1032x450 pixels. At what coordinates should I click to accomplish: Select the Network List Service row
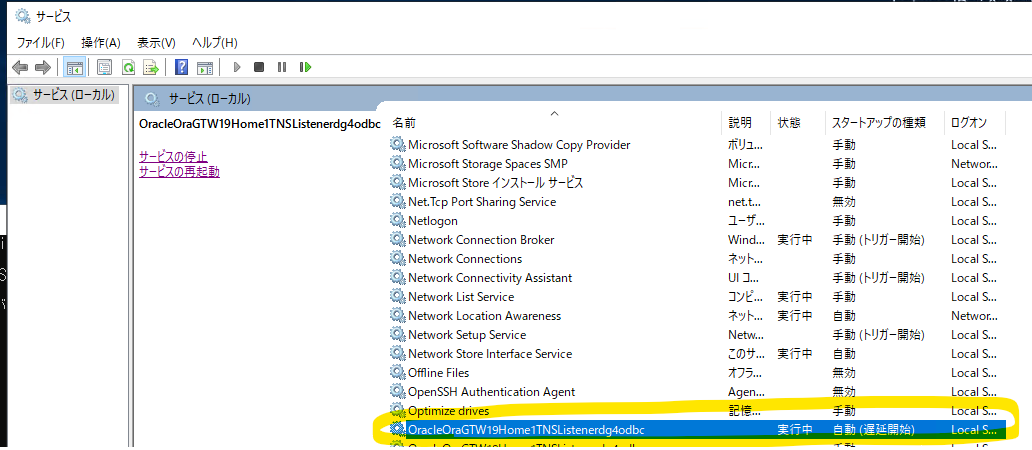pyautogui.click(x=461, y=297)
